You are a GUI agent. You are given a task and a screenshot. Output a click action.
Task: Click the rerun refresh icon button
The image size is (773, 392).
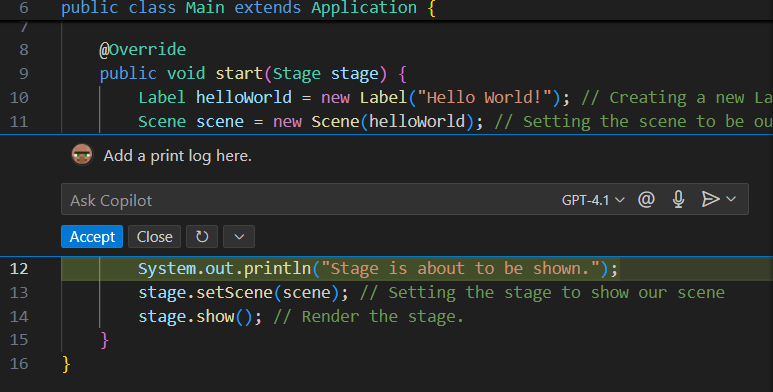tap(202, 237)
